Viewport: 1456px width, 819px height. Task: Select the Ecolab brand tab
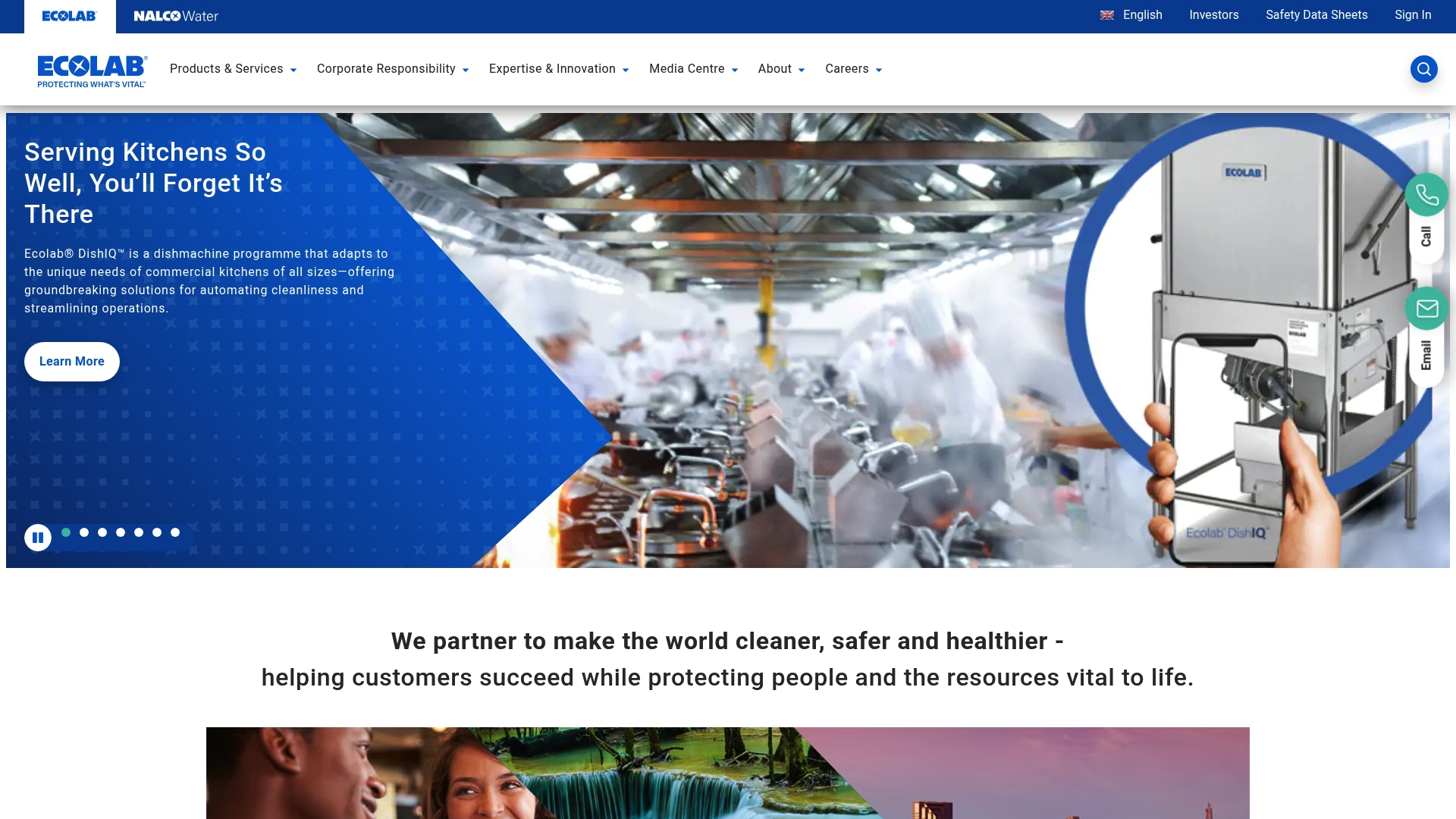(70, 16)
